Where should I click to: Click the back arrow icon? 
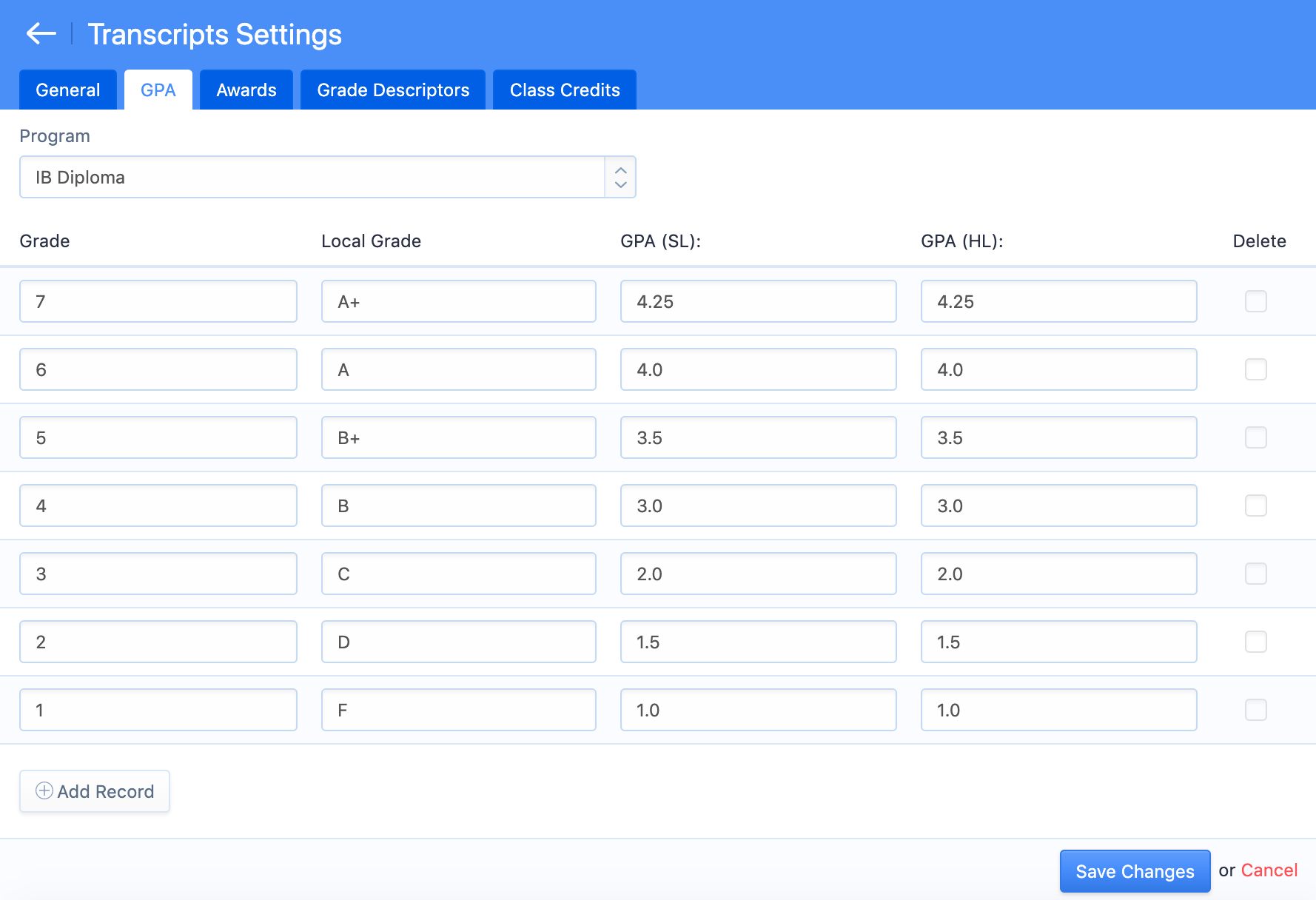pos(41,34)
